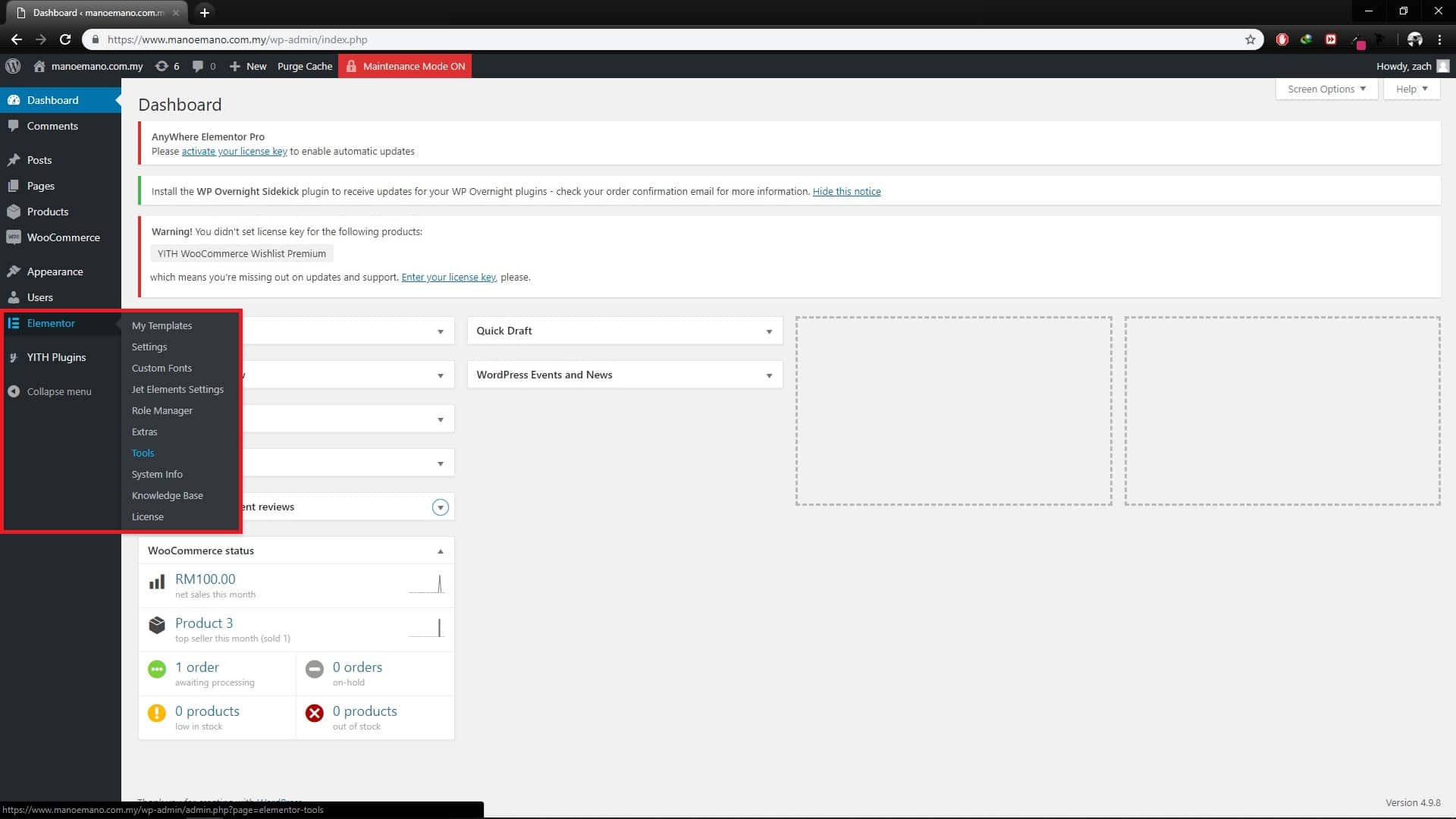This screenshot has width=1456, height=819.
Task: Select Tools in Elementor submenu
Action: 143,453
